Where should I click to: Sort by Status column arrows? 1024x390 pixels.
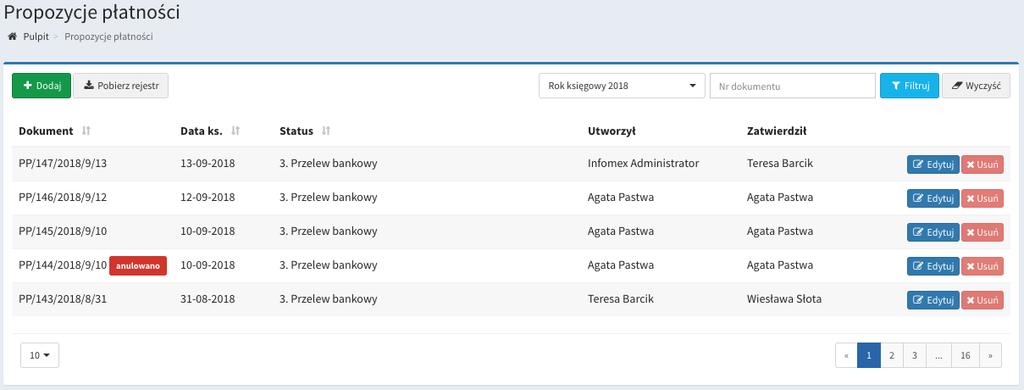pos(326,131)
